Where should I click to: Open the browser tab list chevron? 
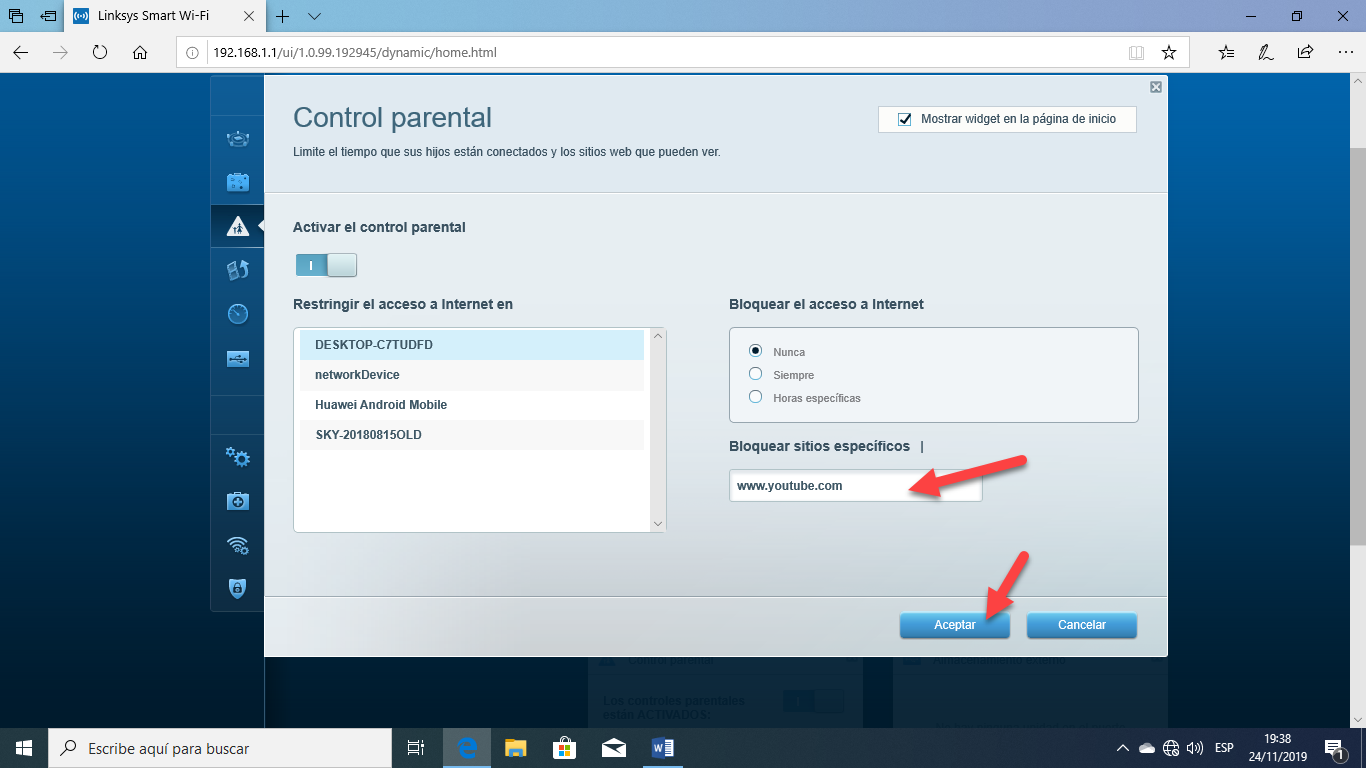point(314,16)
